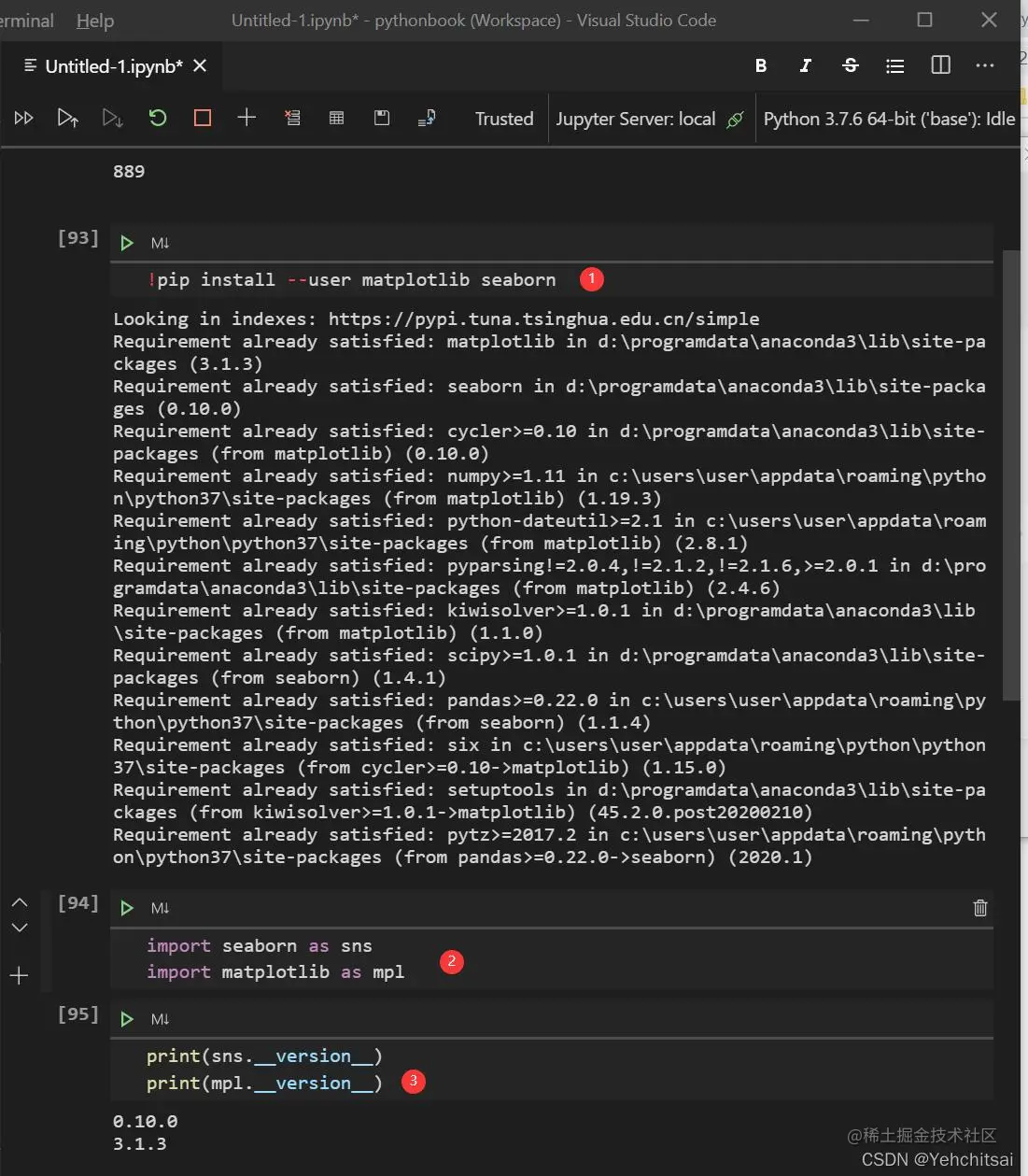
Task: Click execution count label [93]
Action: coord(78,237)
